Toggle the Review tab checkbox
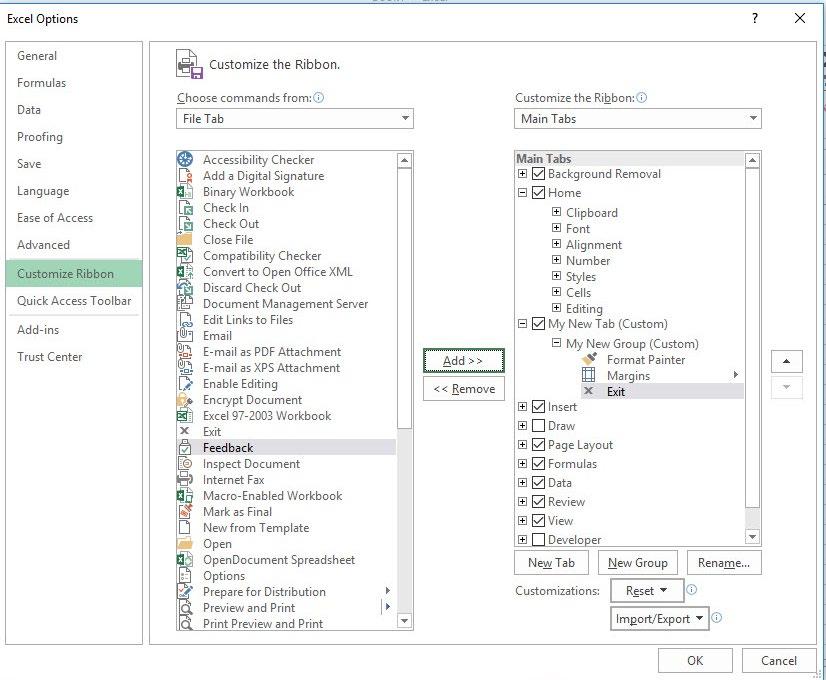The image size is (826, 680). [538, 501]
